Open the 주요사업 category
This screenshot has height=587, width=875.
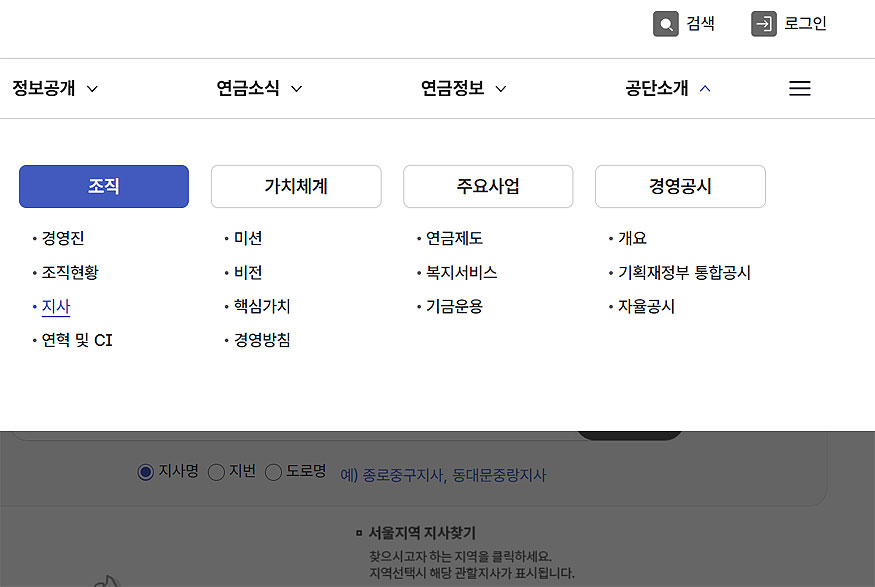tap(488, 187)
